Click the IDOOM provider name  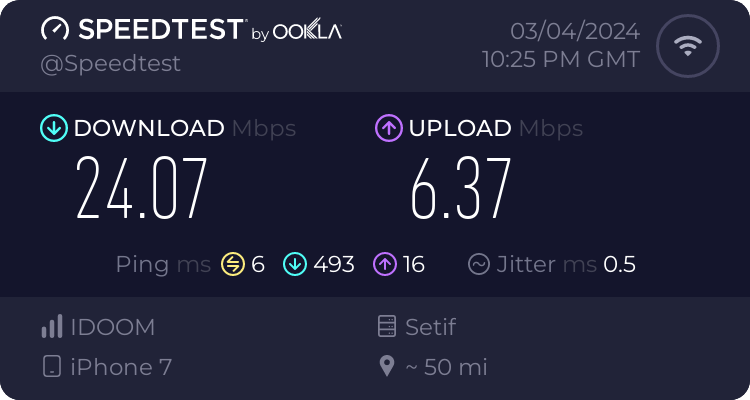click(x=113, y=327)
